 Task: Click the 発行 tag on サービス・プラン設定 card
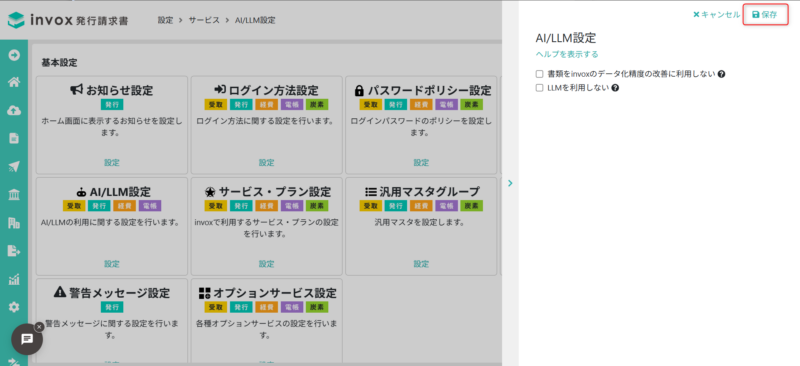(x=241, y=206)
